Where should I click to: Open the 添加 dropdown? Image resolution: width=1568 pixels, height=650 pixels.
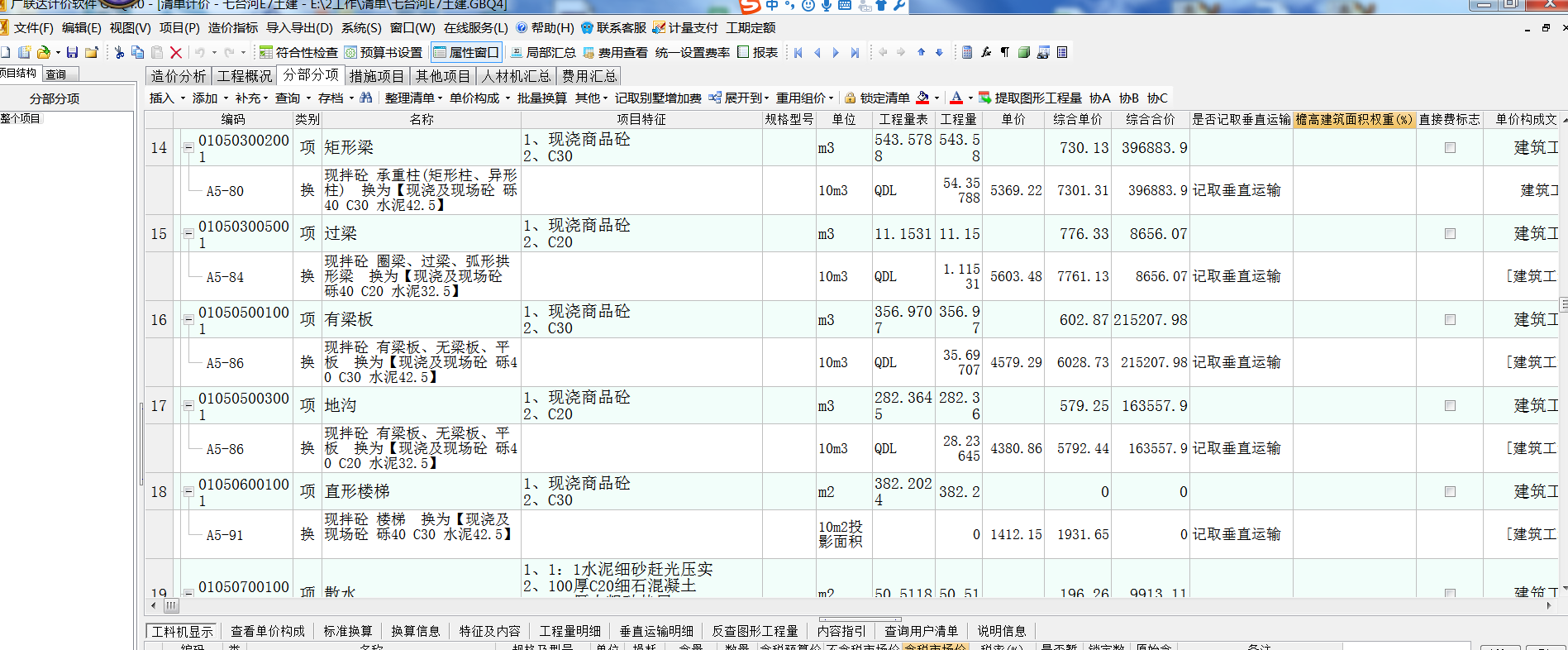coord(210,98)
